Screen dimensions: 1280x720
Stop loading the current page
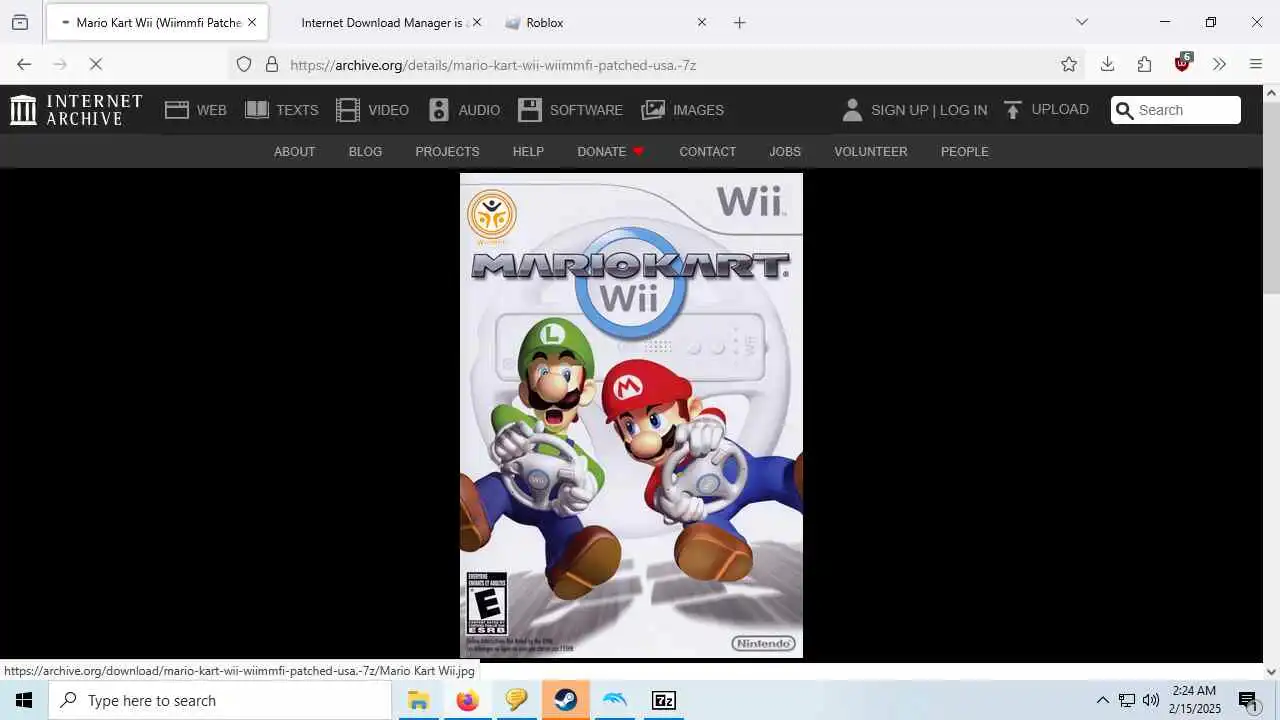point(96,64)
